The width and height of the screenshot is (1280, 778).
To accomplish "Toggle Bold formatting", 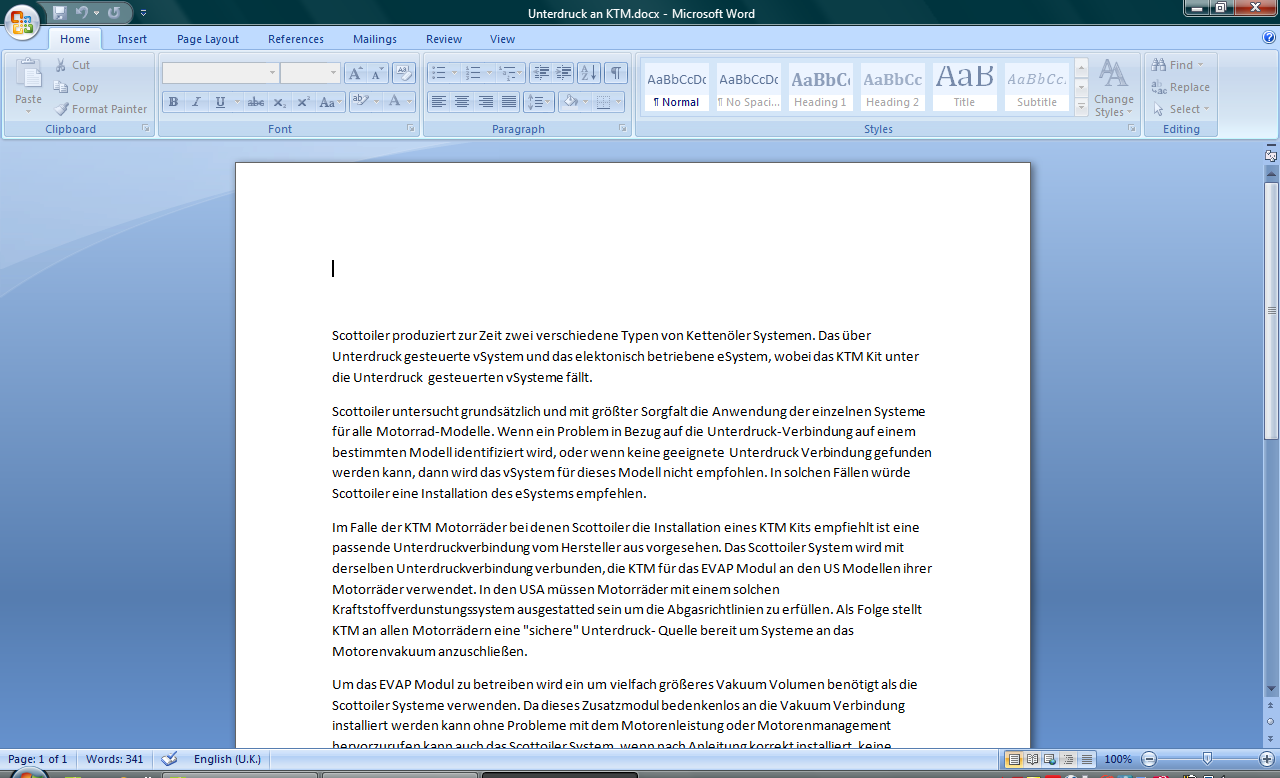I will tap(173, 102).
